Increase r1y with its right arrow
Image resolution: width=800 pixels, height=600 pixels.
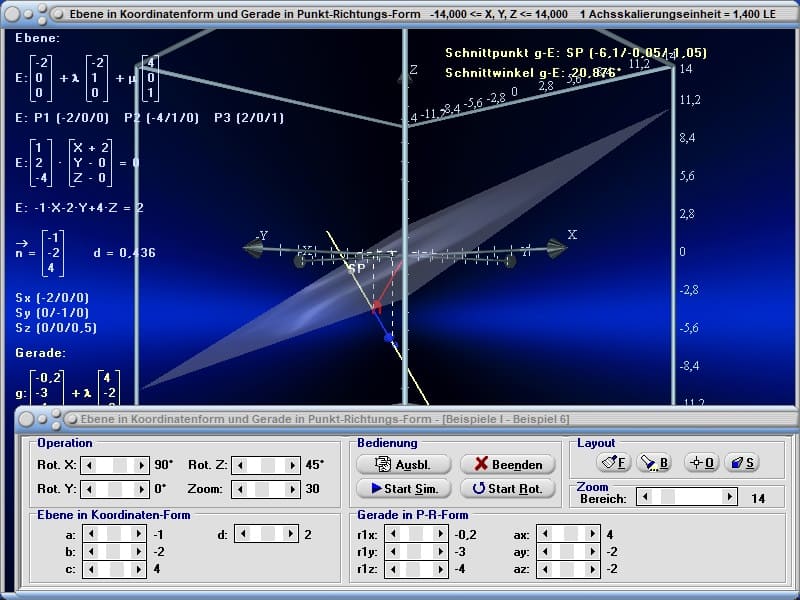440,552
